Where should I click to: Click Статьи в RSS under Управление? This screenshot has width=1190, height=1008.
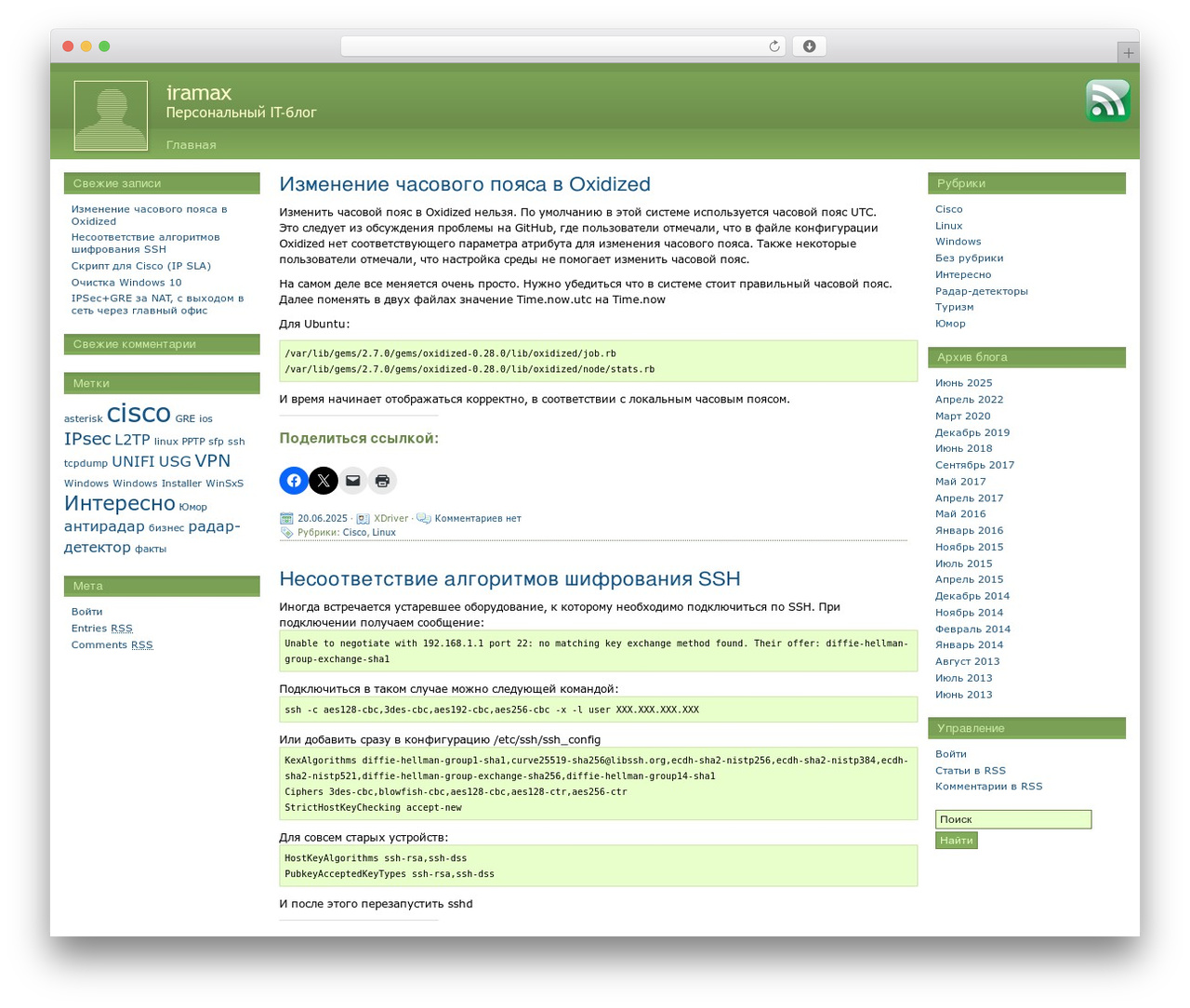(x=971, y=771)
